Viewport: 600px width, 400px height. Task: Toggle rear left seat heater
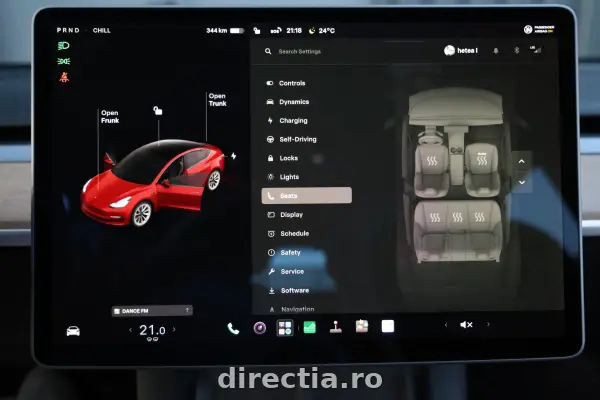435,218
